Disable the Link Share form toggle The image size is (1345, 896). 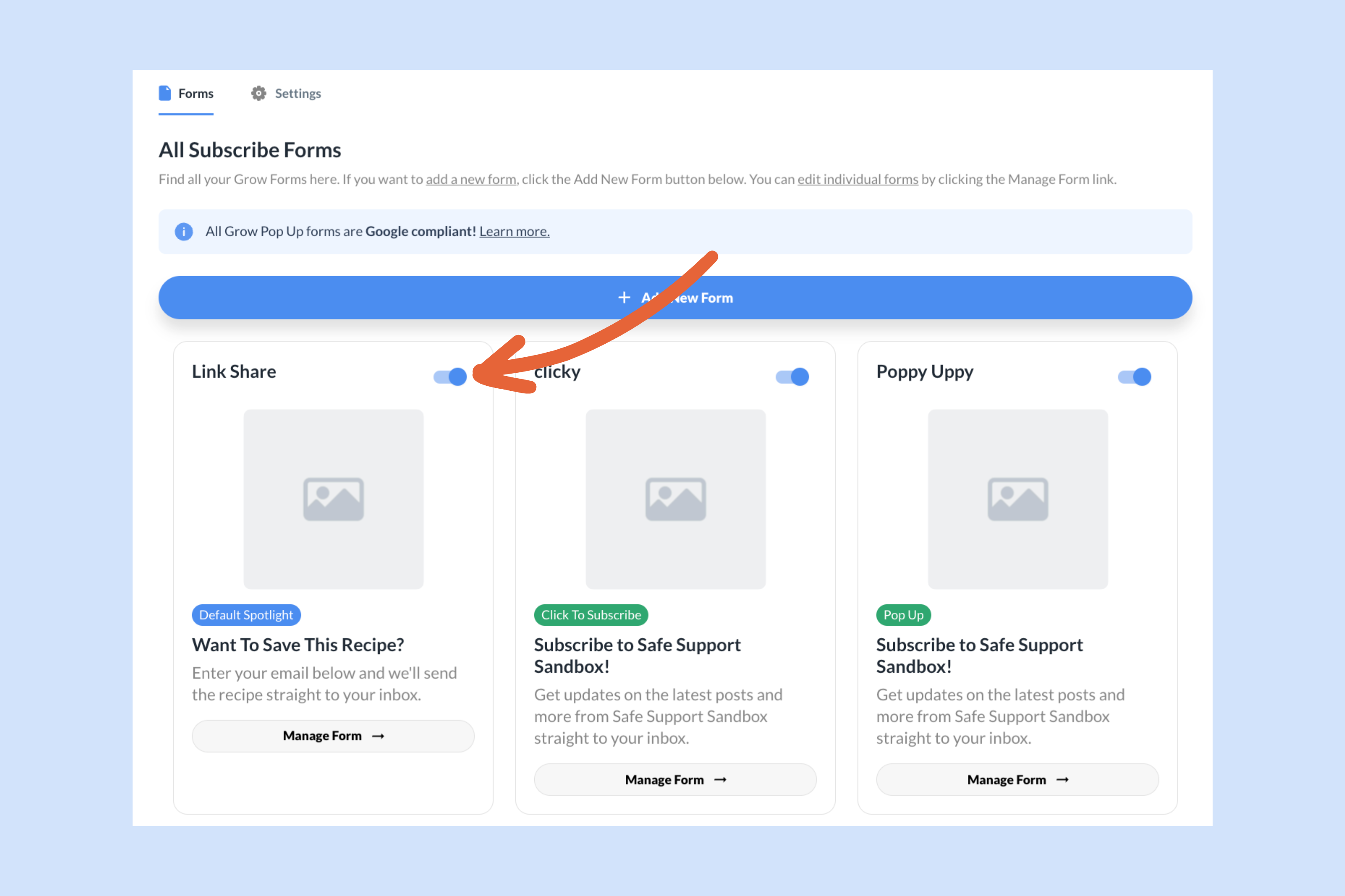click(450, 376)
